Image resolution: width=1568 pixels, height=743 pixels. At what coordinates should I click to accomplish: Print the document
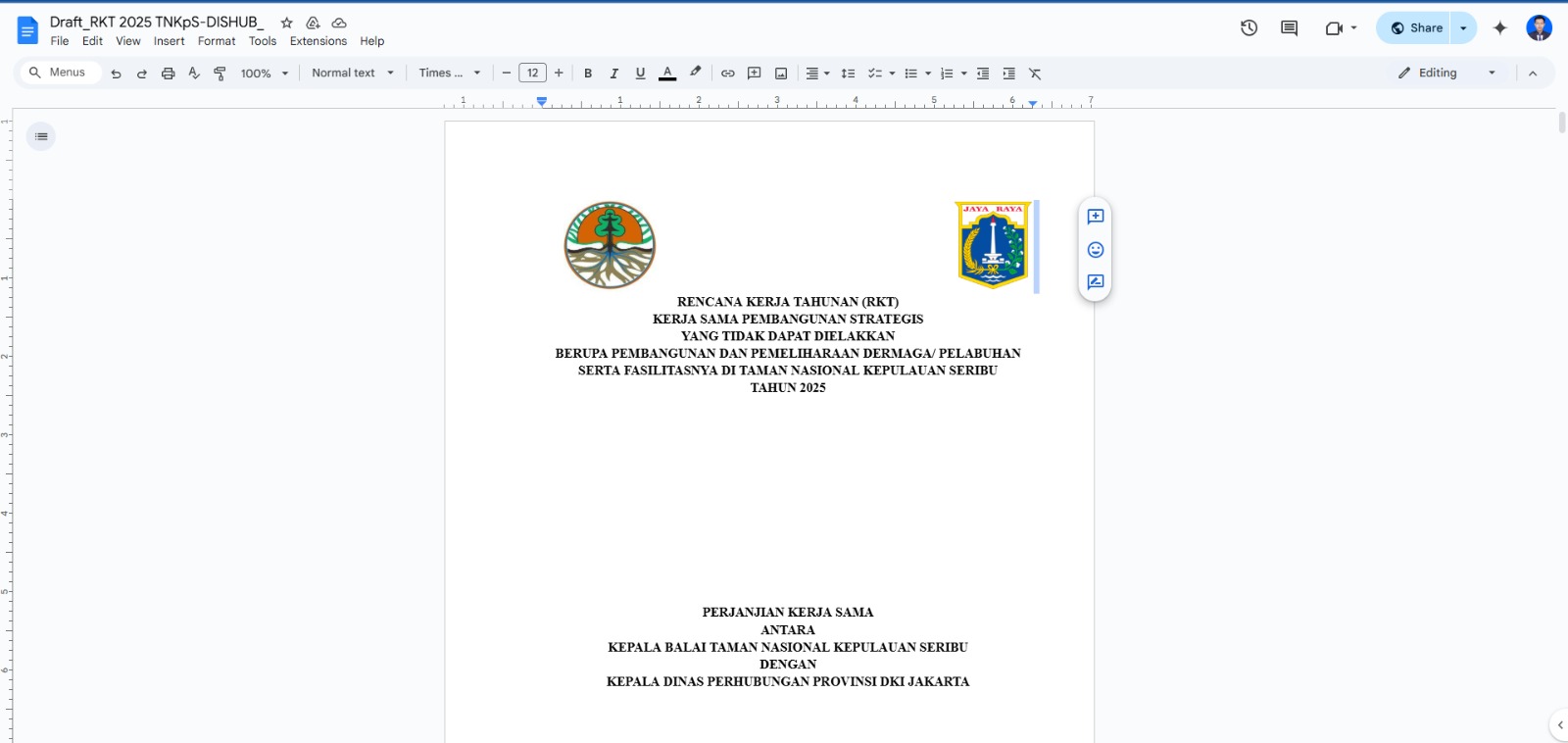pyautogui.click(x=168, y=74)
